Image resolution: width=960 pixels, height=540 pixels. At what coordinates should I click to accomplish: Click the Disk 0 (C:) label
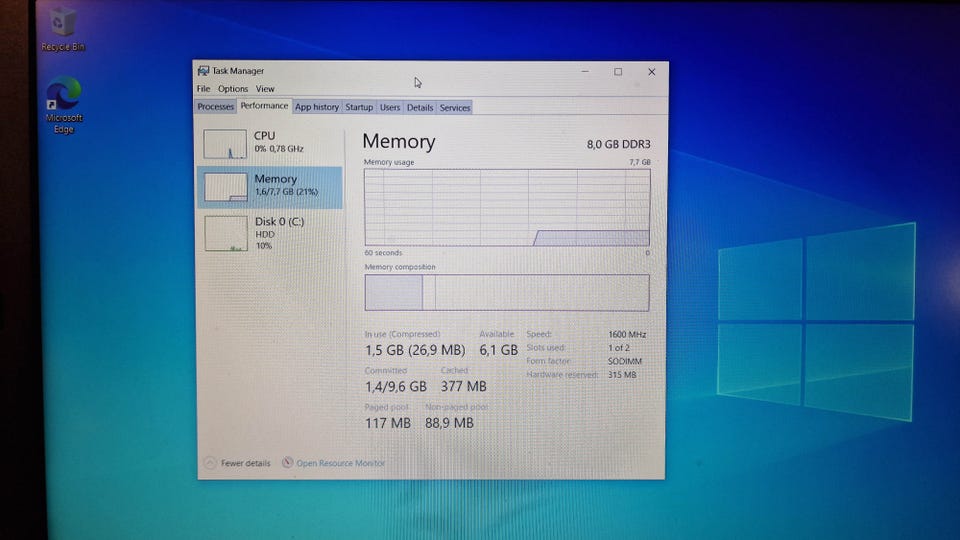point(279,222)
